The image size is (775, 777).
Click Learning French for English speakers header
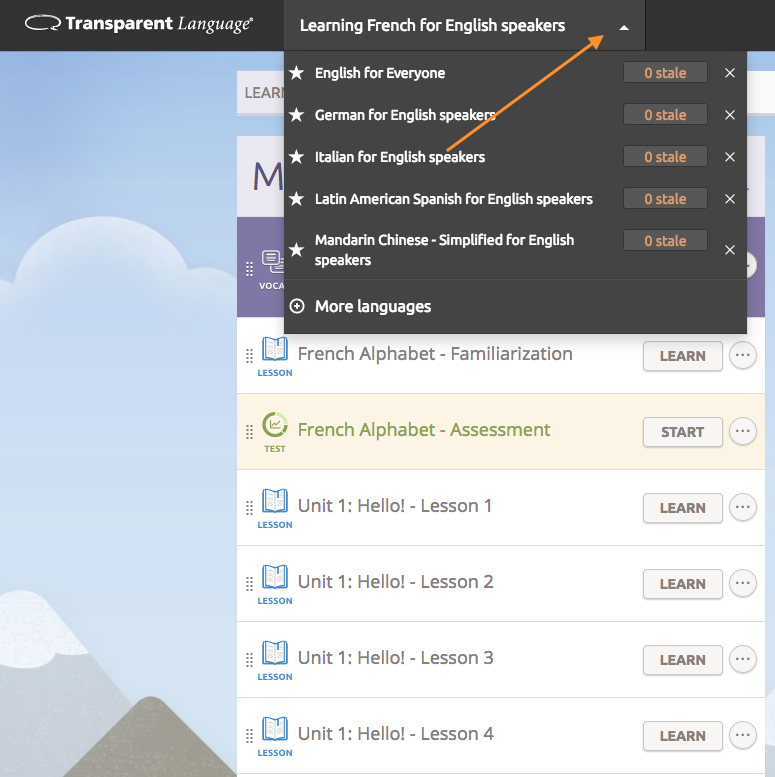(x=432, y=25)
